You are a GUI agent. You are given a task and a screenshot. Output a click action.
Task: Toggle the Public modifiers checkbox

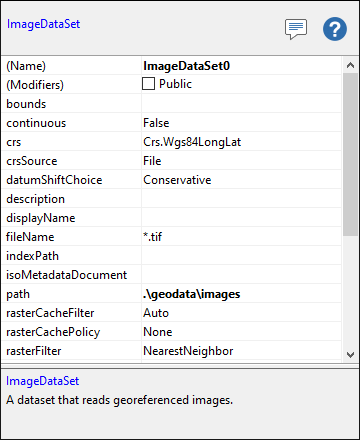coord(148,84)
